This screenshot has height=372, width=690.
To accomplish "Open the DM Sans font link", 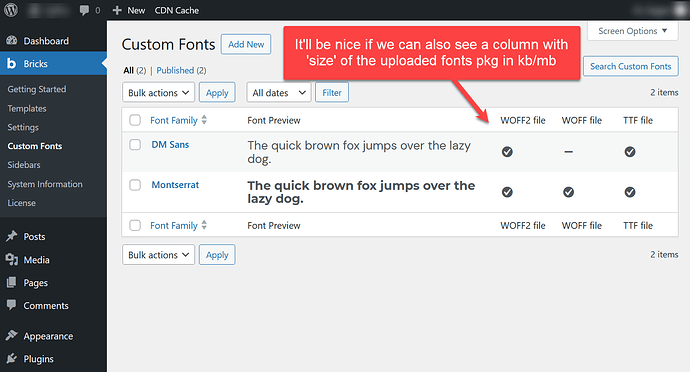I will (170, 144).
